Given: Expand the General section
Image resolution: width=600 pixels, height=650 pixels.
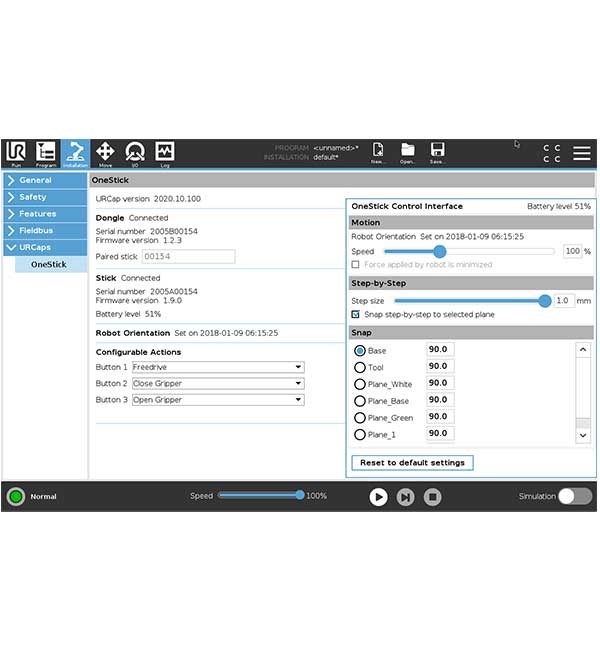Looking at the screenshot, I should [x=46, y=180].
